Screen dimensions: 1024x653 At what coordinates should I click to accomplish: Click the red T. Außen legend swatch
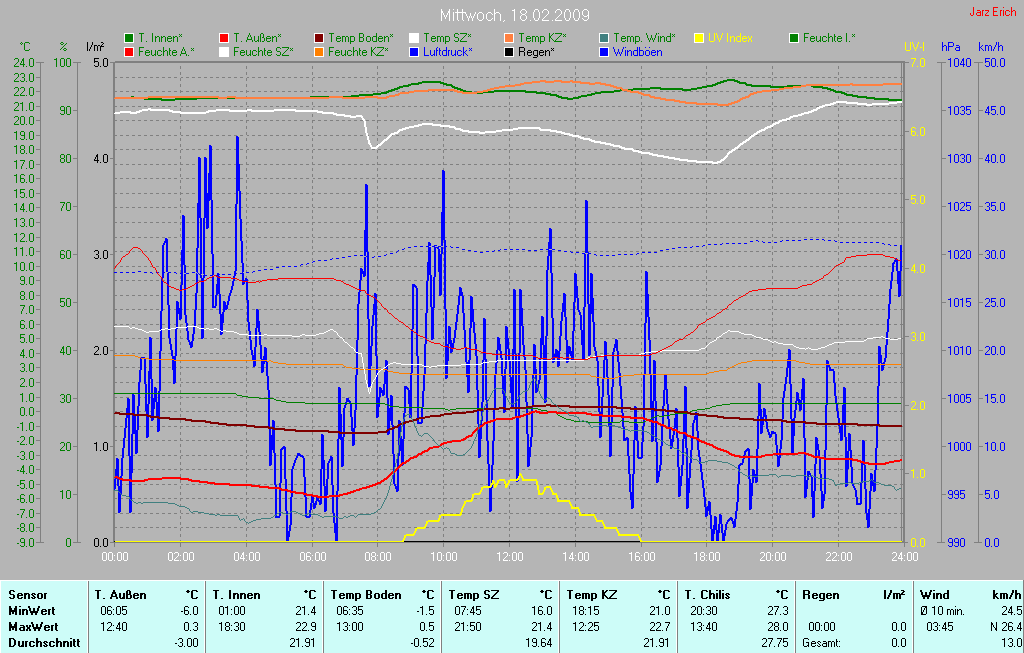pos(224,38)
